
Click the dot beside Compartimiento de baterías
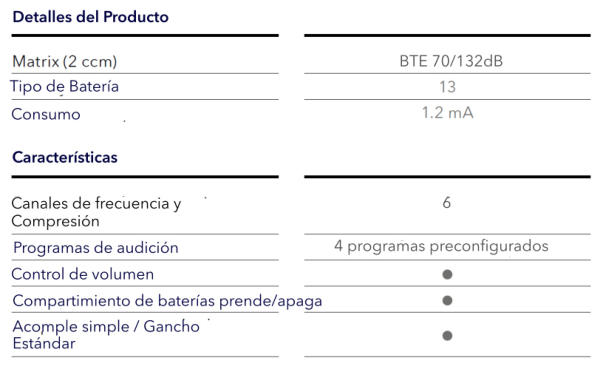447,300
